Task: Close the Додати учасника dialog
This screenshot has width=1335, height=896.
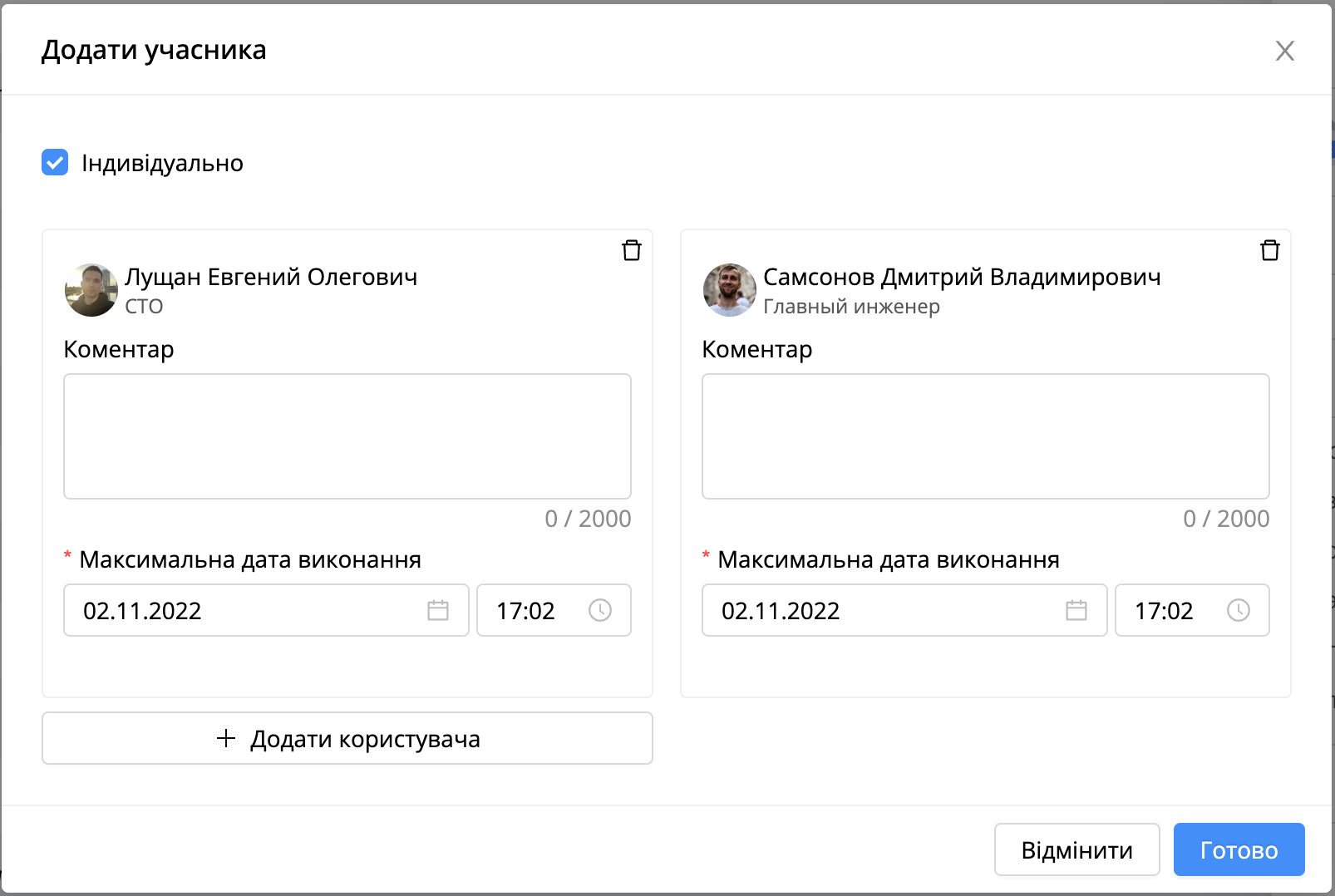Action: click(1285, 51)
